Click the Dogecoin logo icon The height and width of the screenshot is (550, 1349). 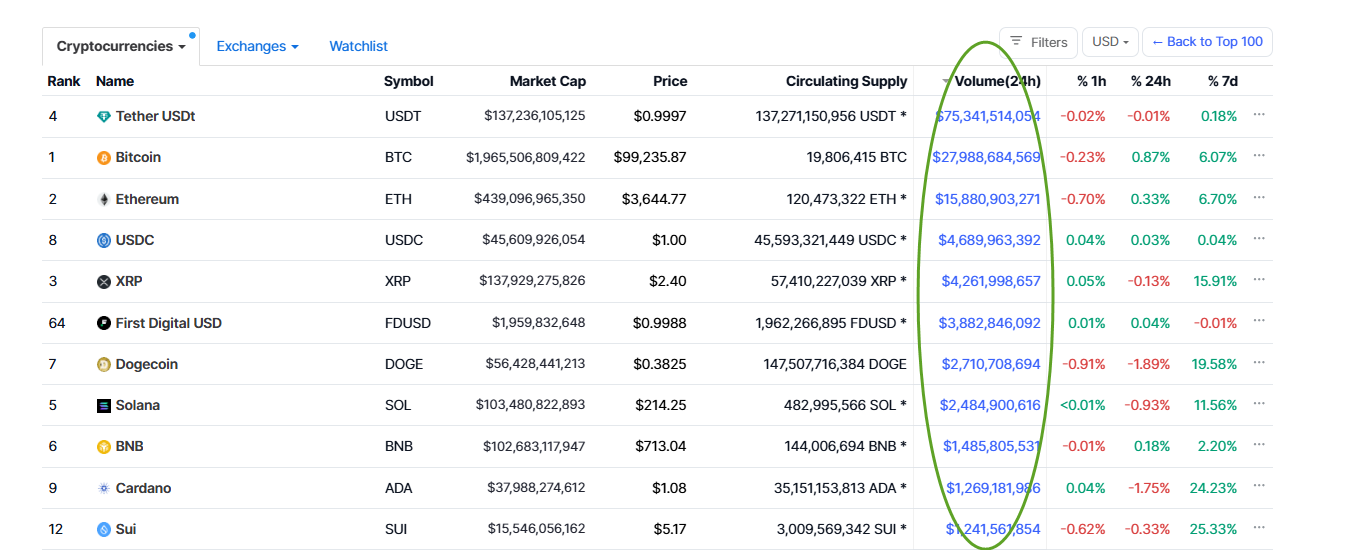click(104, 365)
